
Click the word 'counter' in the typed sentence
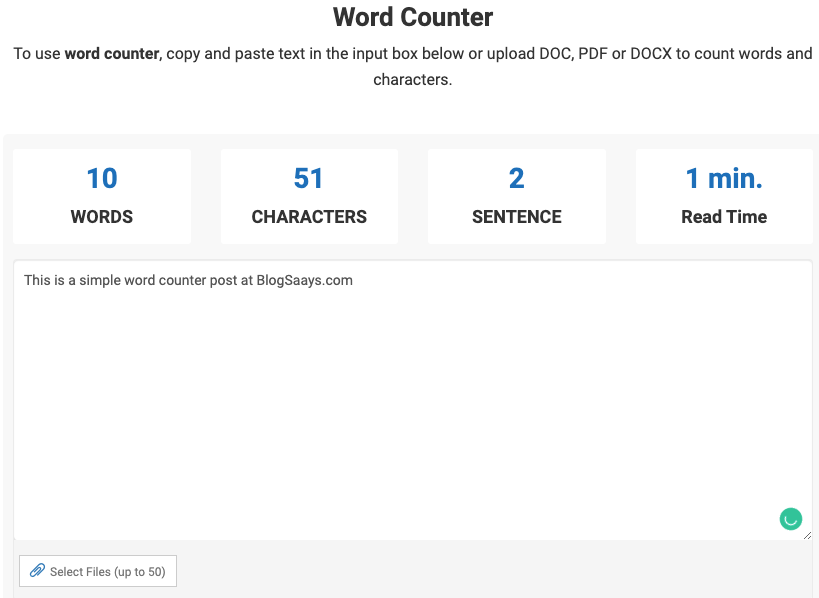(181, 280)
